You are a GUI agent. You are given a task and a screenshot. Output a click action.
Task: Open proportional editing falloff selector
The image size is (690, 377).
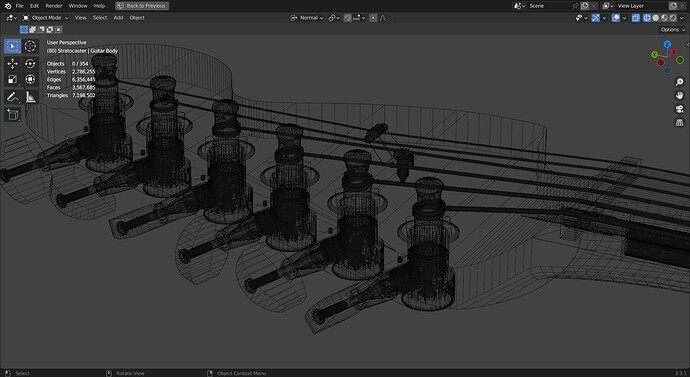coord(384,18)
